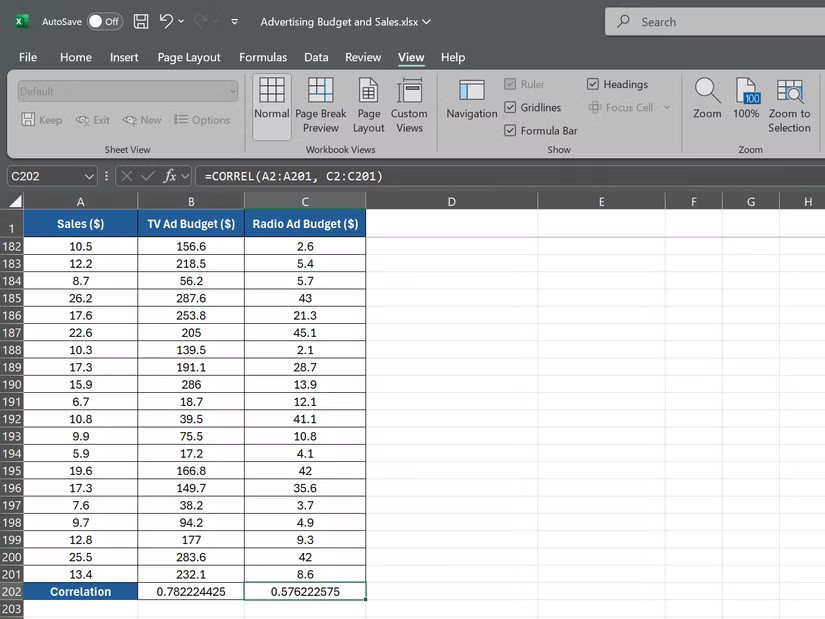
Task: Open Page Break Preview view
Action: (320, 104)
